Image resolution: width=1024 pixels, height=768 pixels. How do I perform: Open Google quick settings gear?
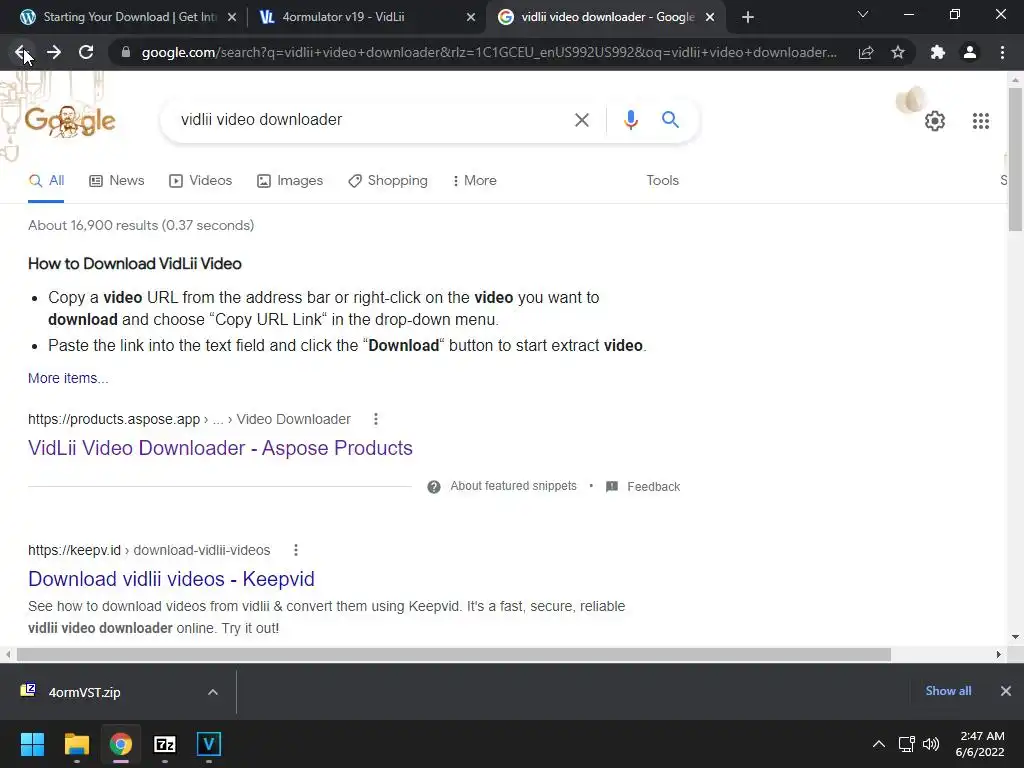(935, 121)
